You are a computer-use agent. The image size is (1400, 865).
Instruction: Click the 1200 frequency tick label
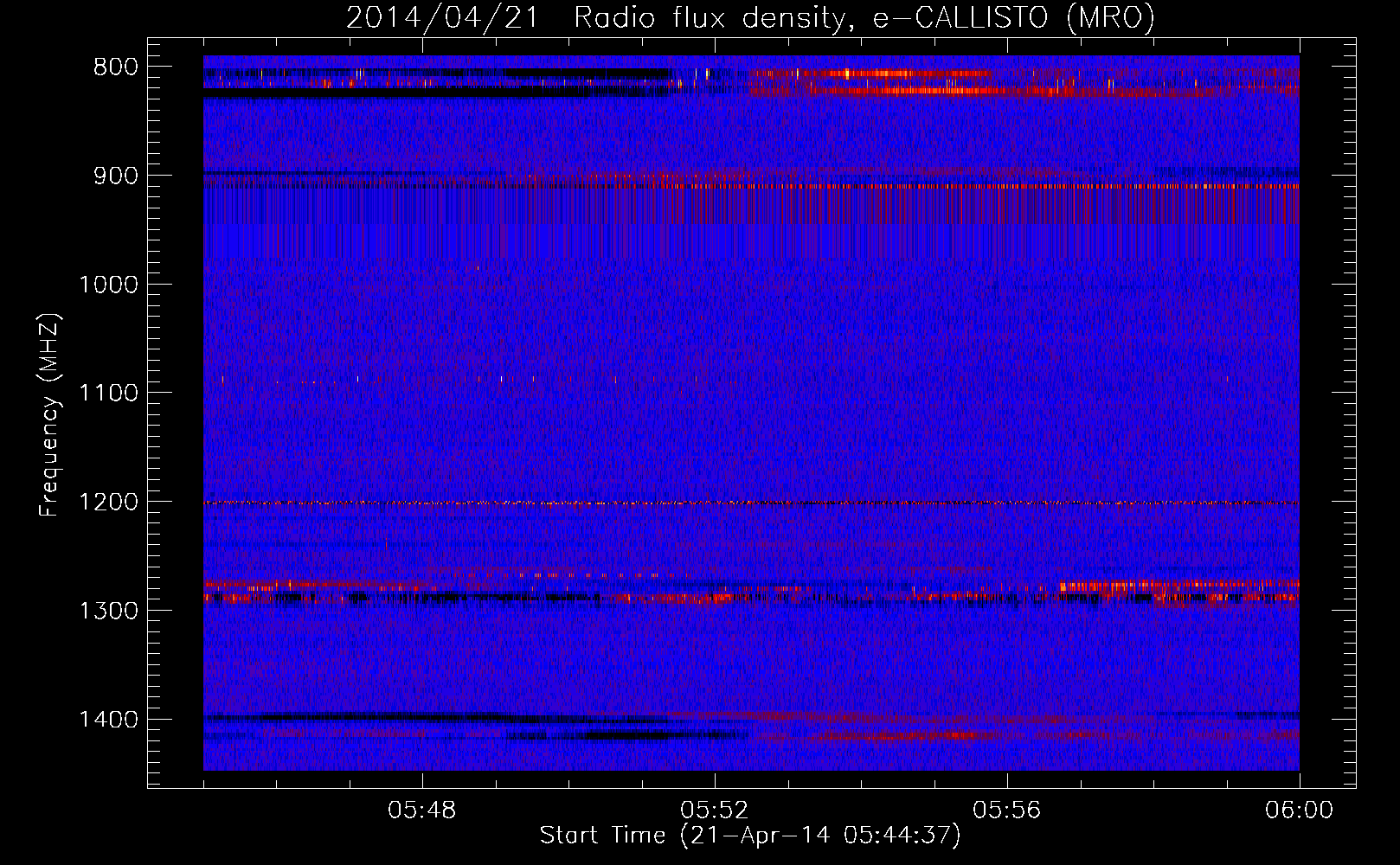[109, 503]
